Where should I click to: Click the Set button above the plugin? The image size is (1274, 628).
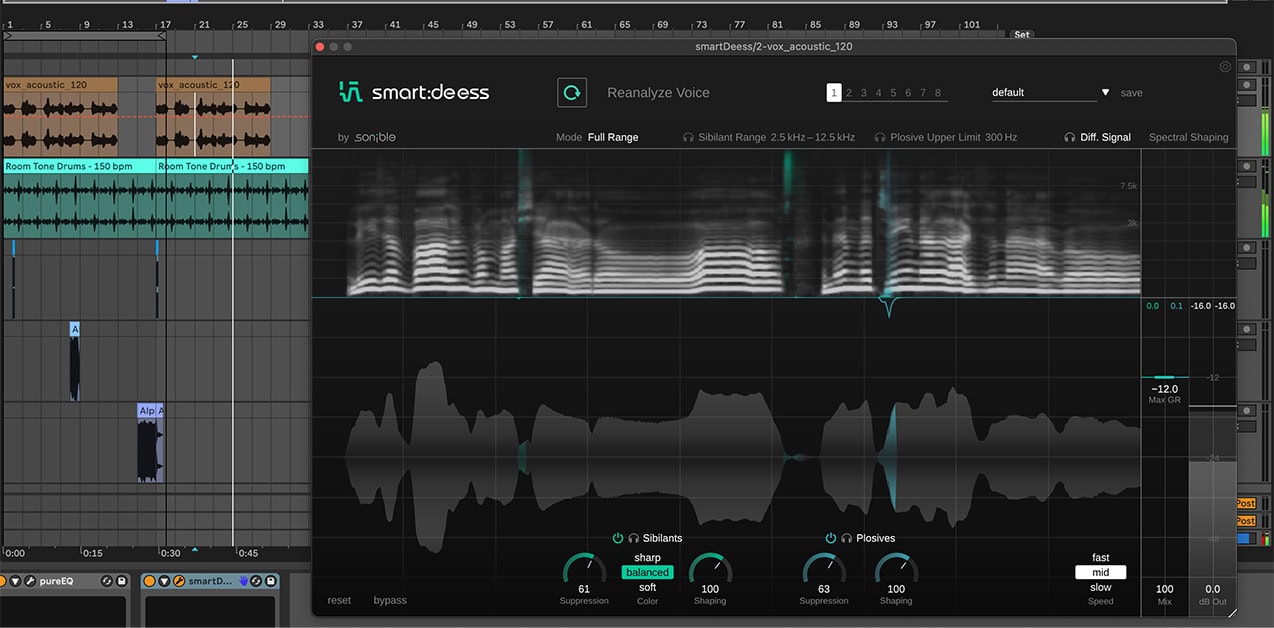coord(1021,35)
